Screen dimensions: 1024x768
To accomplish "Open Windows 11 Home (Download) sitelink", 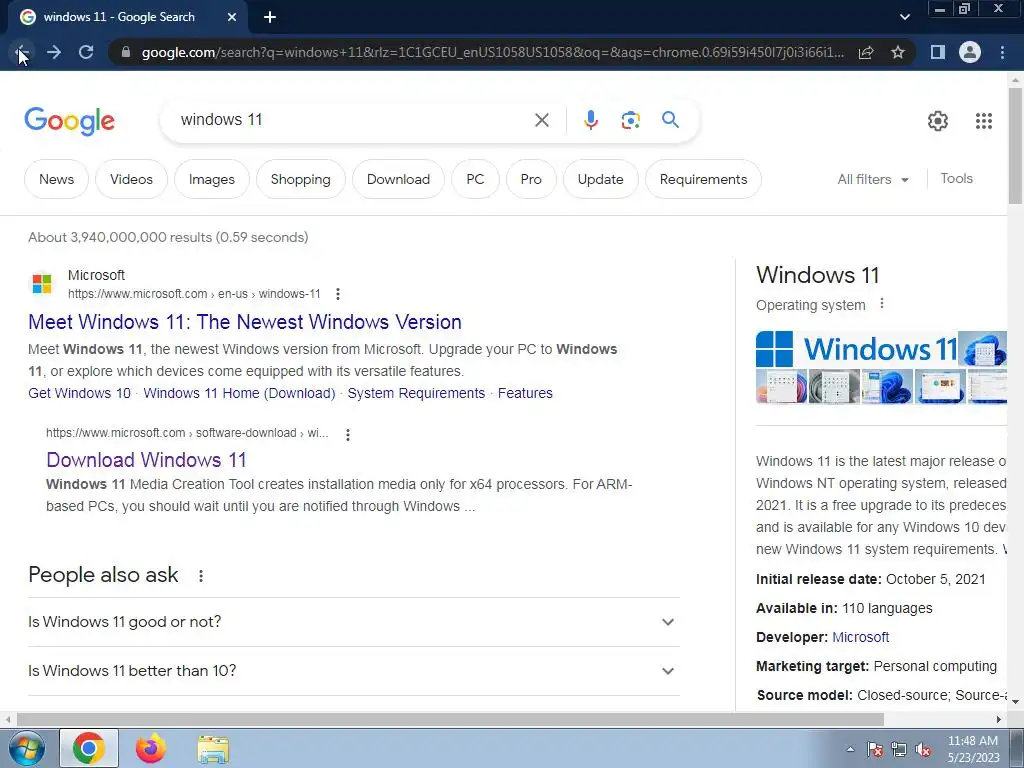I will click(x=239, y=393).
